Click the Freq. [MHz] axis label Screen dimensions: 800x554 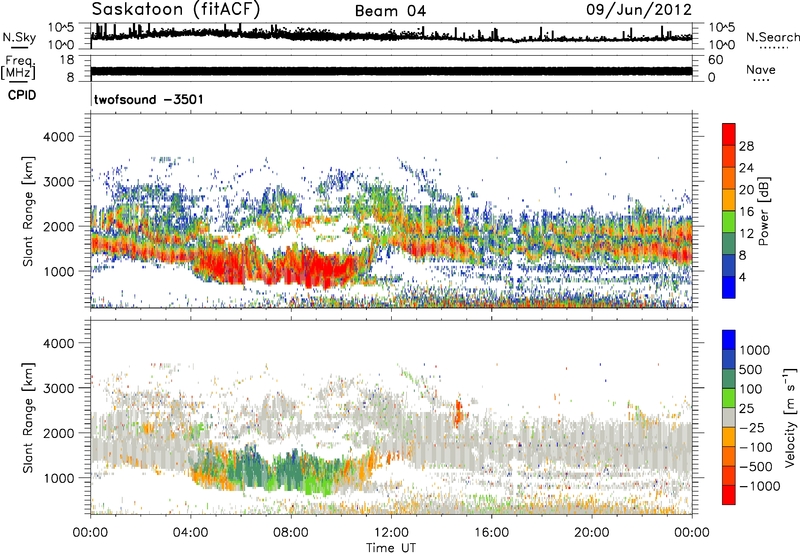click(18, 68)
